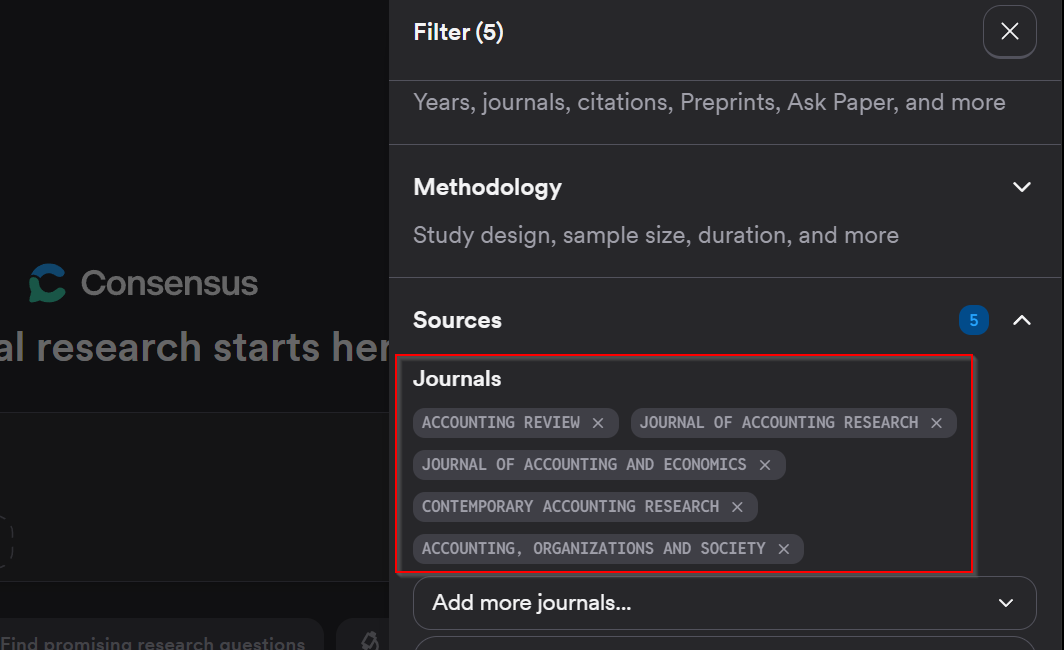Select JOURNAL OF ACCOUNTING AND ECONOMICS text
This screenshot has width=1064, height=650.
coord(584,465)
